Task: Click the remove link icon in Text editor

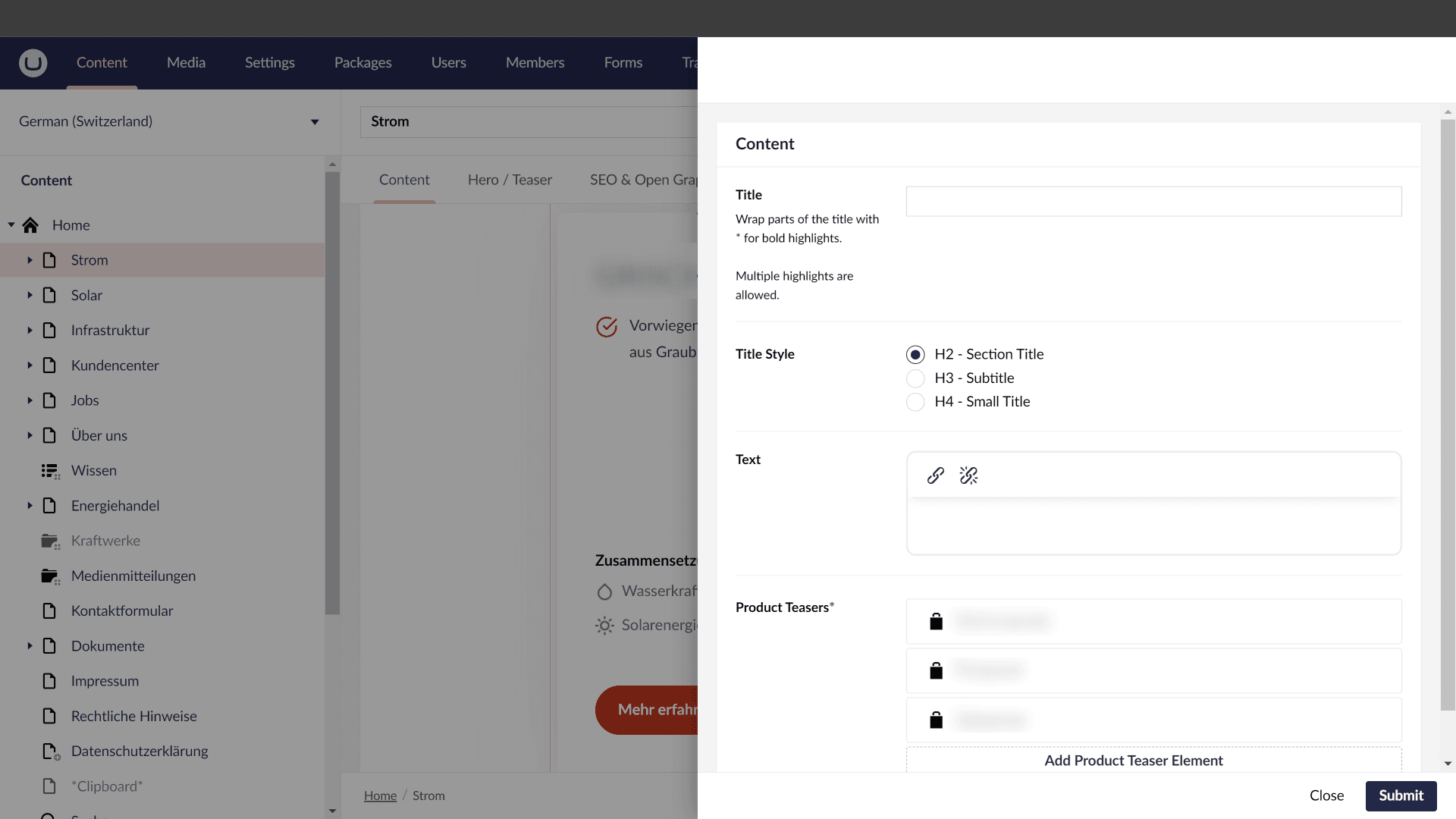Action: (x=968, y=475)
